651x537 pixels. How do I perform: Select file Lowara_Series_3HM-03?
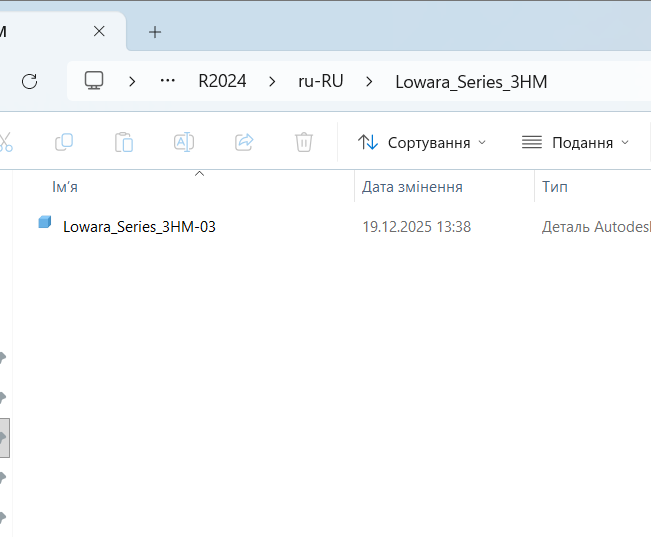click(x=139, y=227)
